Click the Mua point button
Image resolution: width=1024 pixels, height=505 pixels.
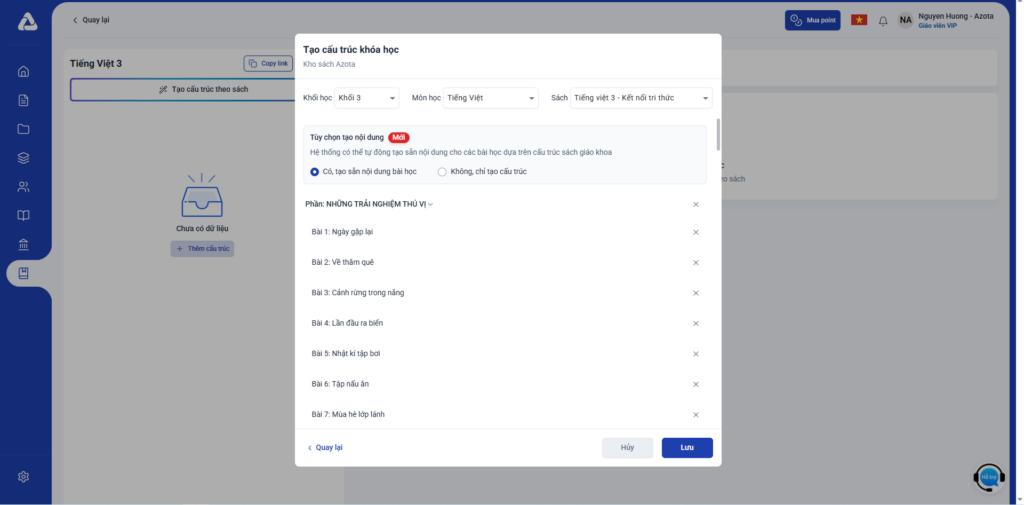813,21
